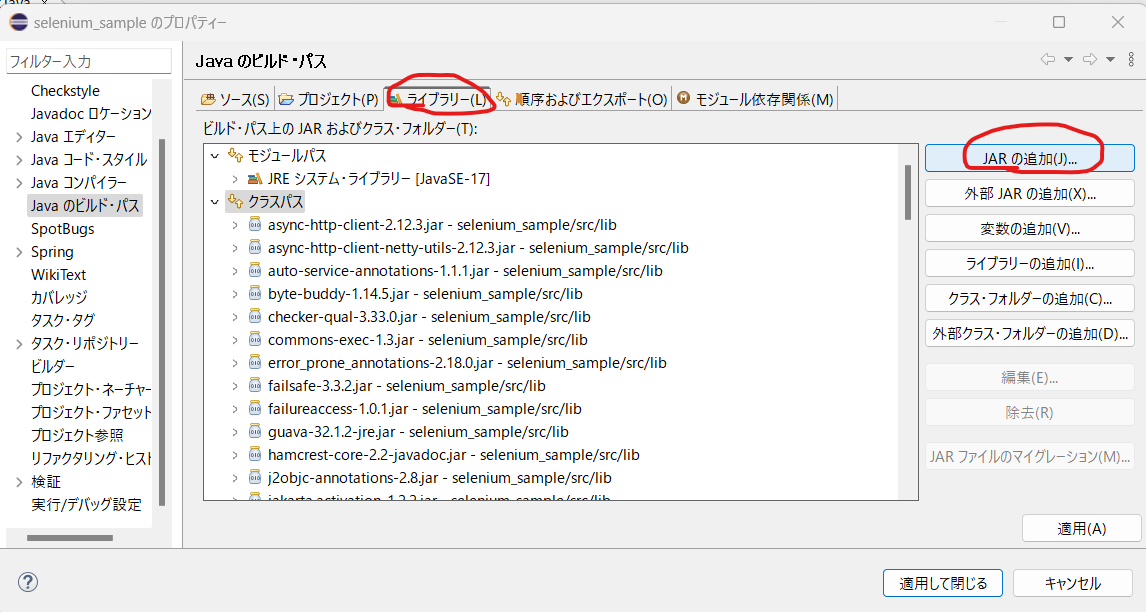The image size is (1146, 612).
Task: Open the forward history dropdown arrow
Action: (1110, 60)
